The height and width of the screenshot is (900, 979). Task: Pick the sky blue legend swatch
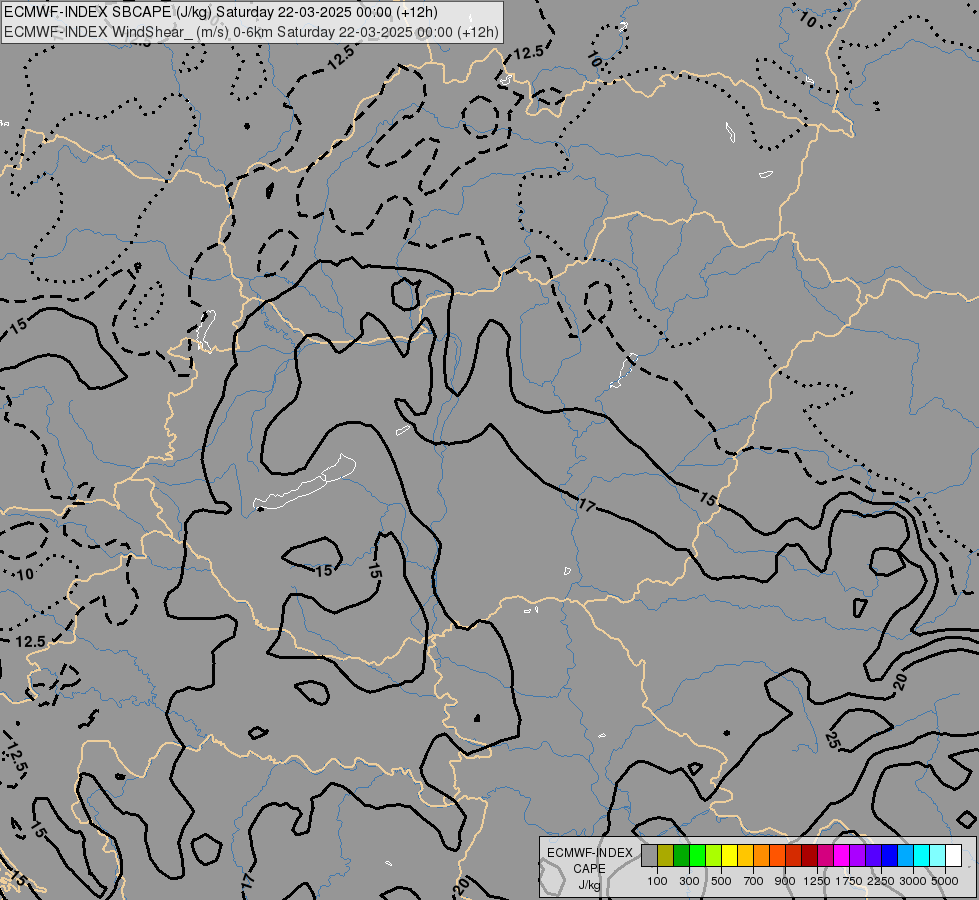click(x=906, y=855)
